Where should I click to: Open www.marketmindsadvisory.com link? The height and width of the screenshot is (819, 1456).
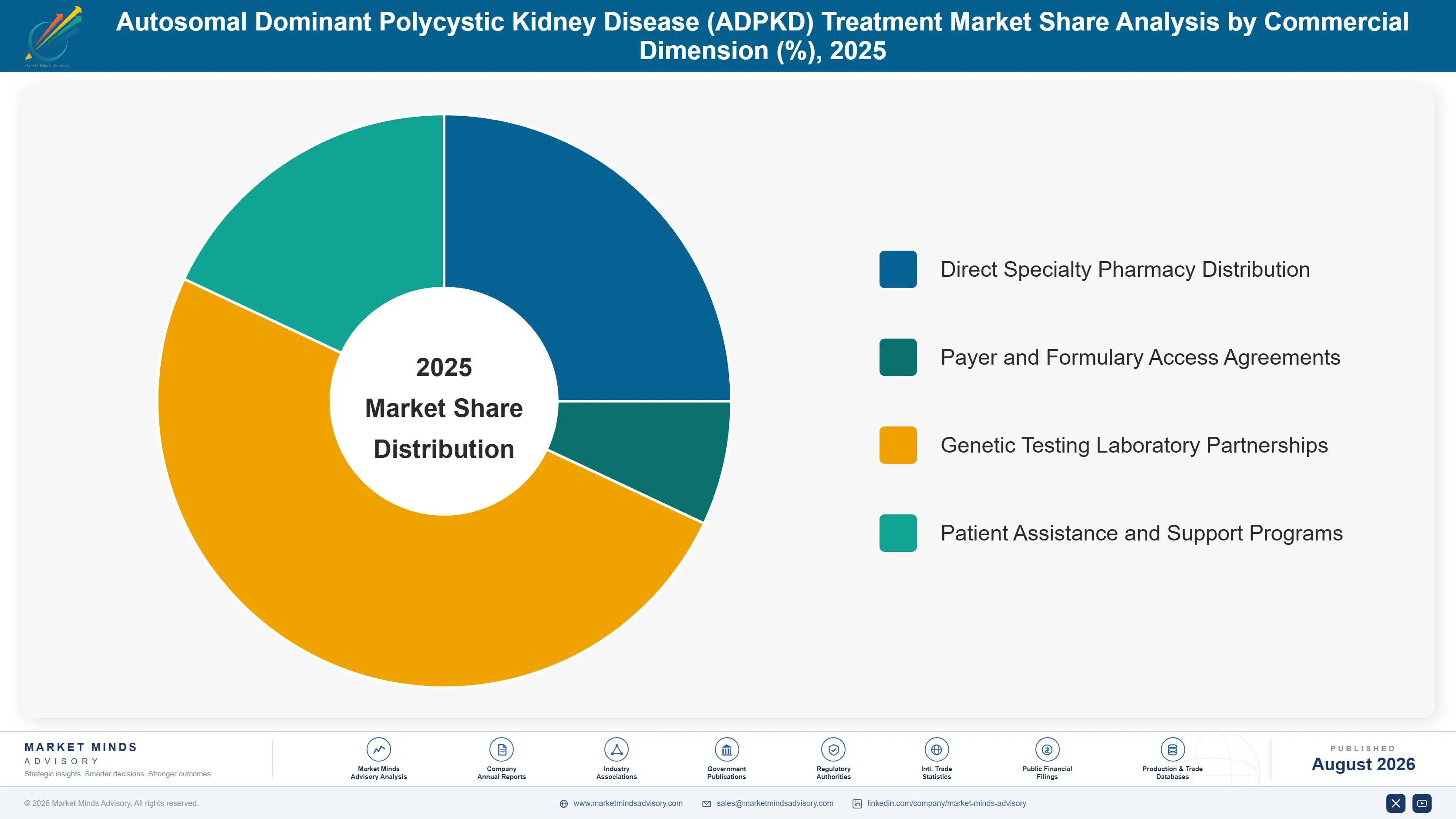coord(628,803)
